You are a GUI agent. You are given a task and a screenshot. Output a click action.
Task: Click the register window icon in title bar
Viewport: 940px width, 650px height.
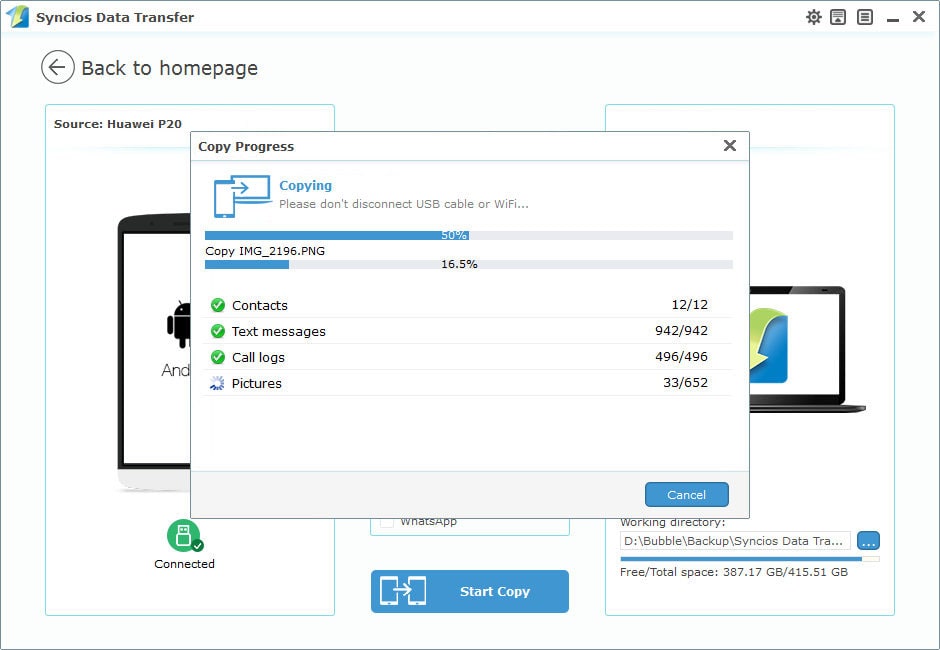(838, 17)
